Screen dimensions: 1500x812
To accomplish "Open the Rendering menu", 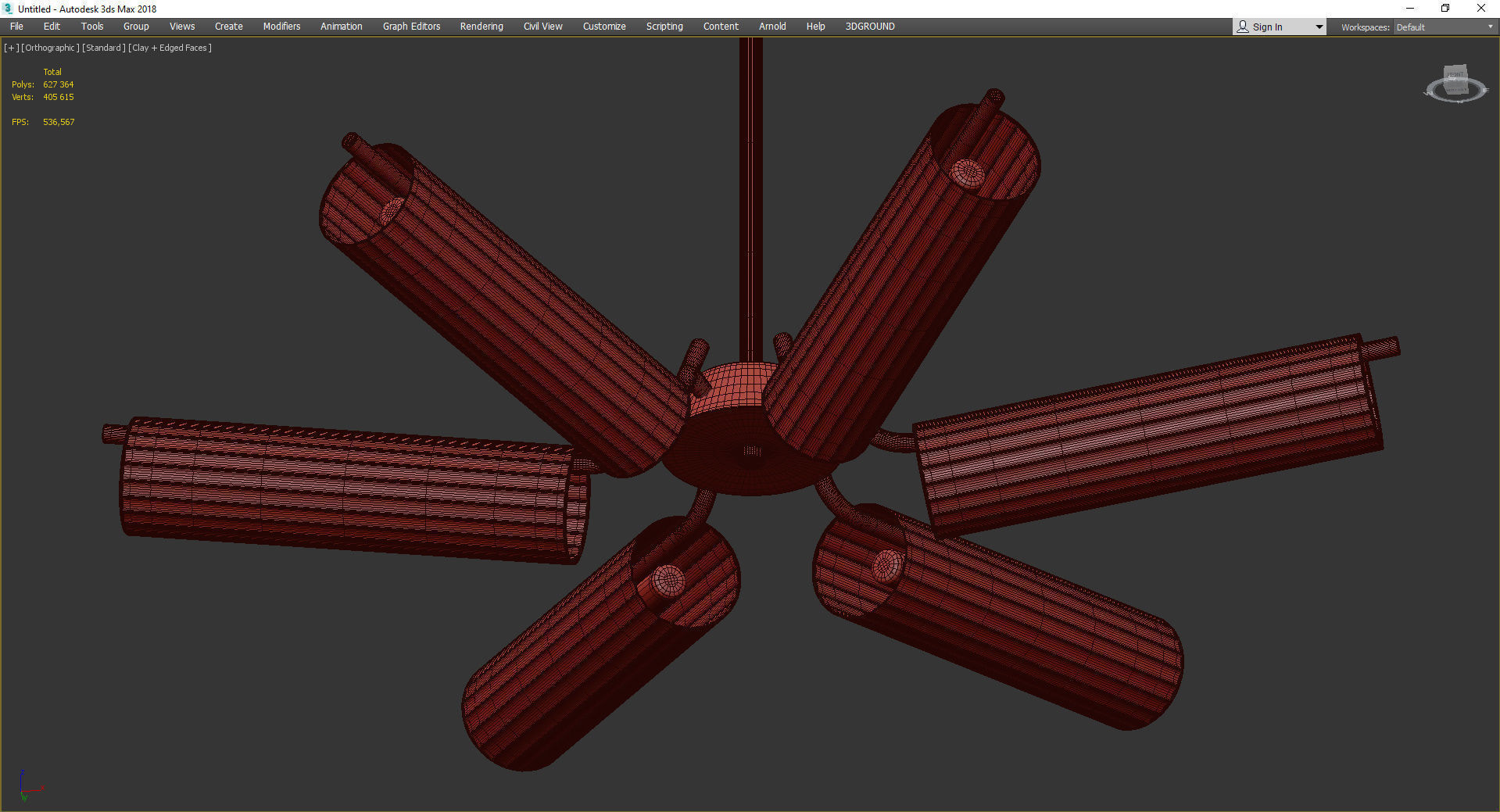I will tap(482, 27).
